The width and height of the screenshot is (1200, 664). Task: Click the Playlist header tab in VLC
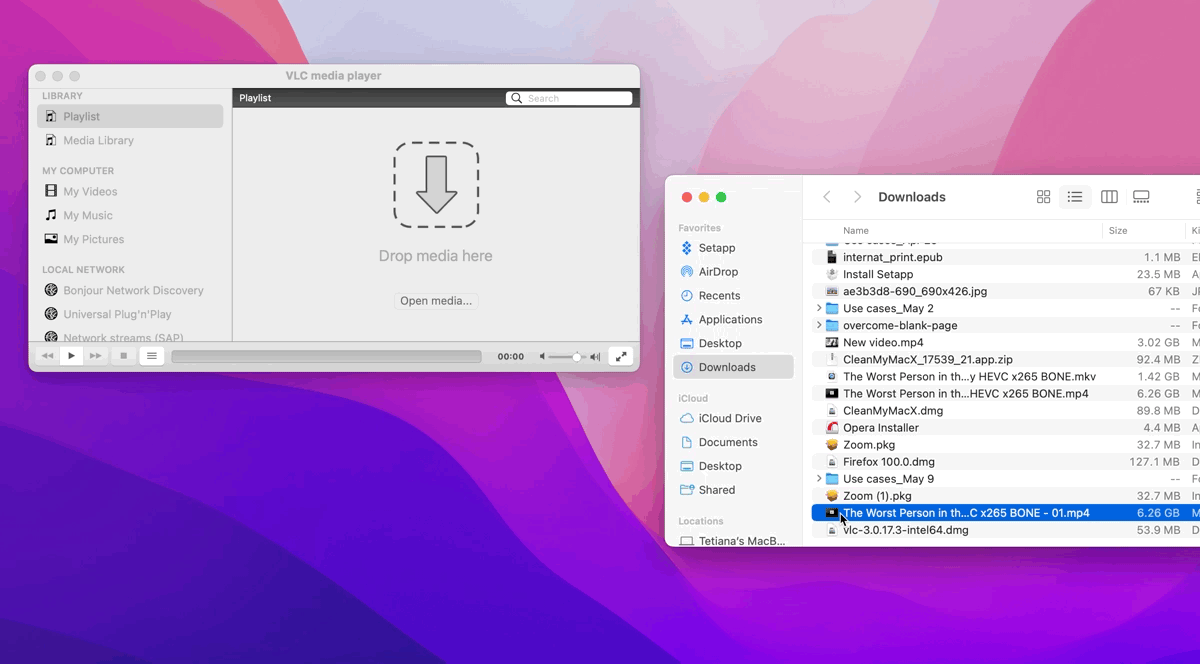255,98
